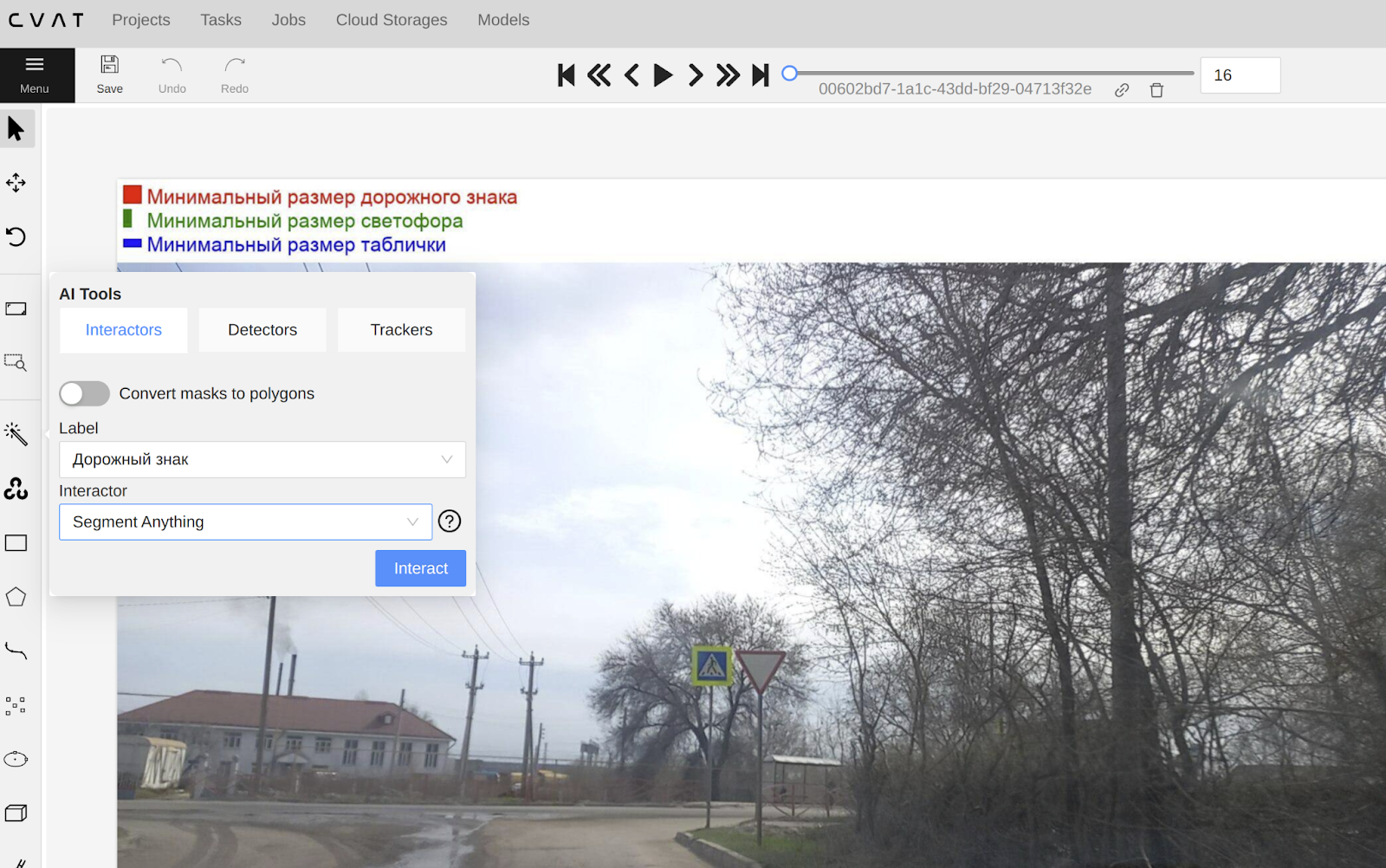Switch to the Trackers tab
Viewport: 1386px width, 868px height.
click(x=402, y=330)
